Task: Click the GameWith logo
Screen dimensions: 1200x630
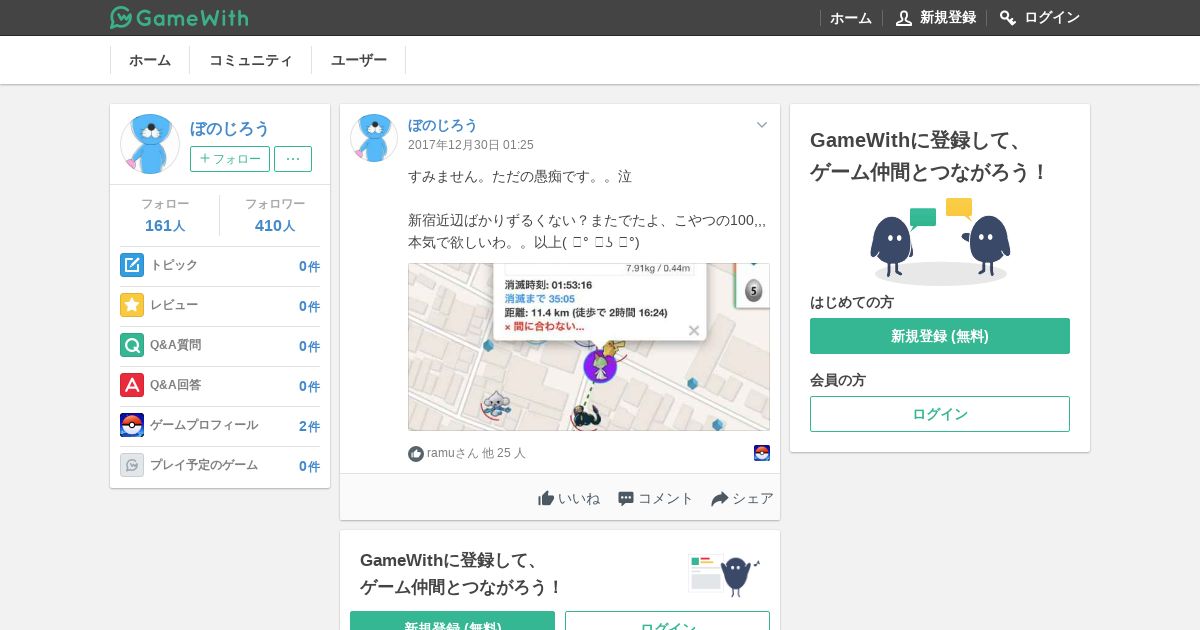Action: 179,17
